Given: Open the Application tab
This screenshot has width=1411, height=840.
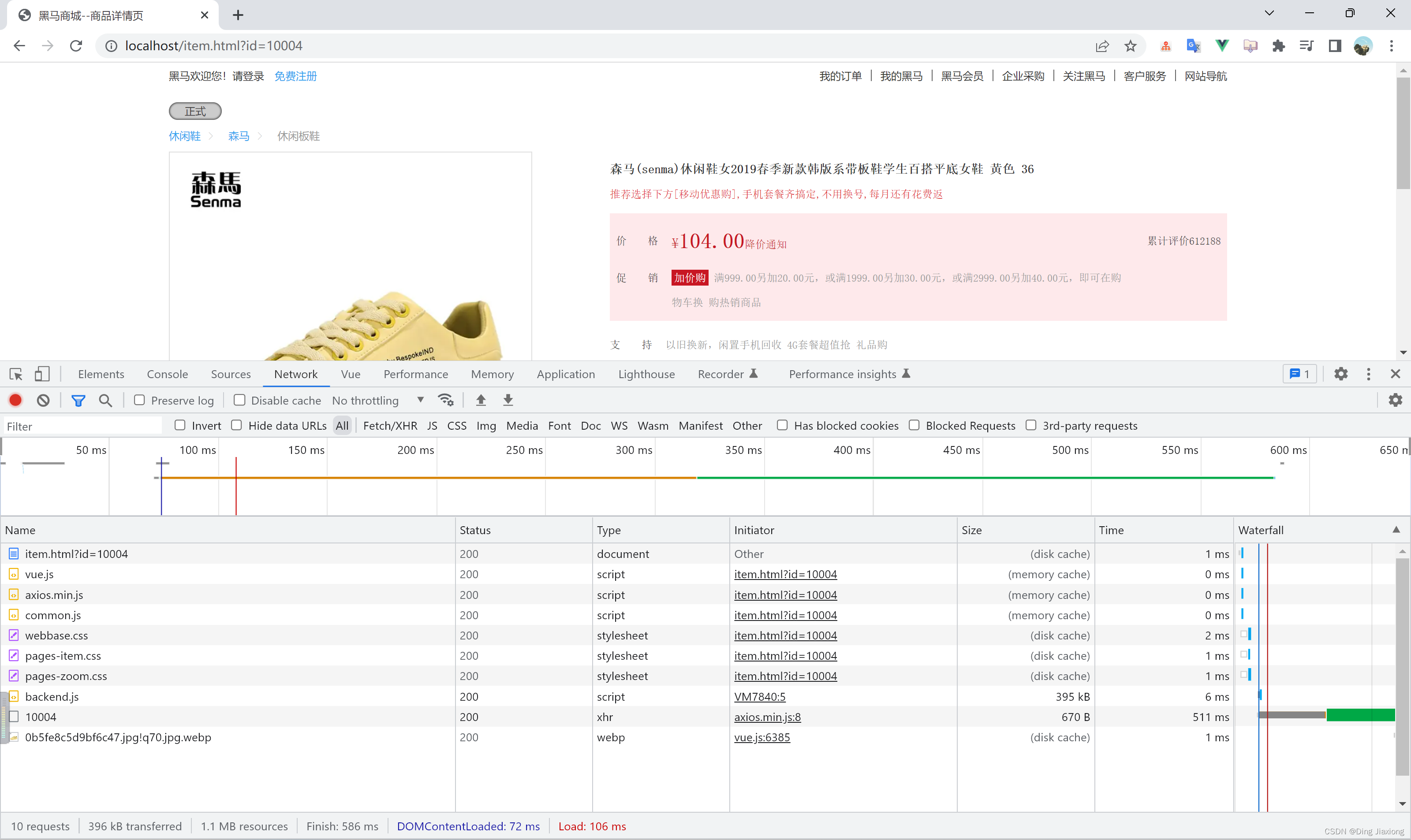Looking at the screenshot, I should pos(566,374).
